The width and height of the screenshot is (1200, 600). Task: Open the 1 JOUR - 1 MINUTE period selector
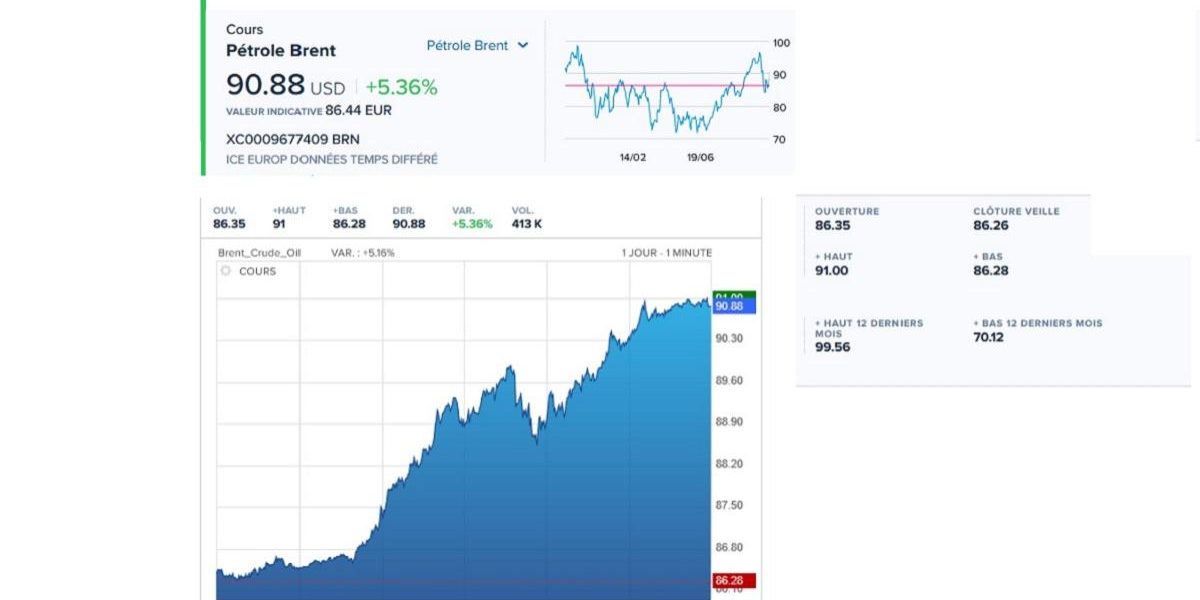[x=666, y=253]
